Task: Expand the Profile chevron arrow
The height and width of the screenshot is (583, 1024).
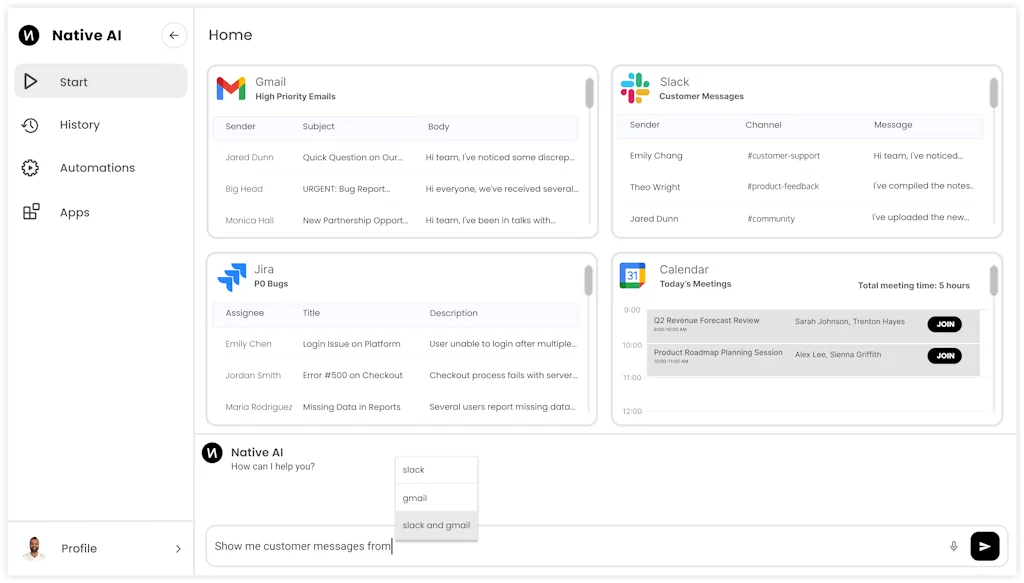Action: (178, 549)
